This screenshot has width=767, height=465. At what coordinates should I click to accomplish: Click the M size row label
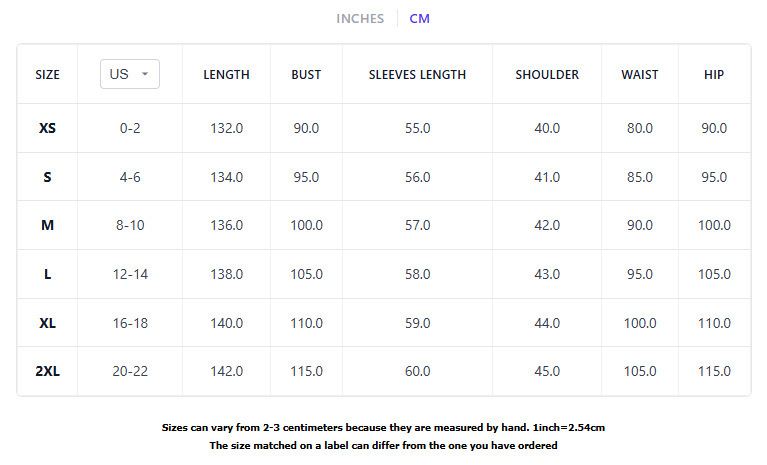[x=47, y=225]
